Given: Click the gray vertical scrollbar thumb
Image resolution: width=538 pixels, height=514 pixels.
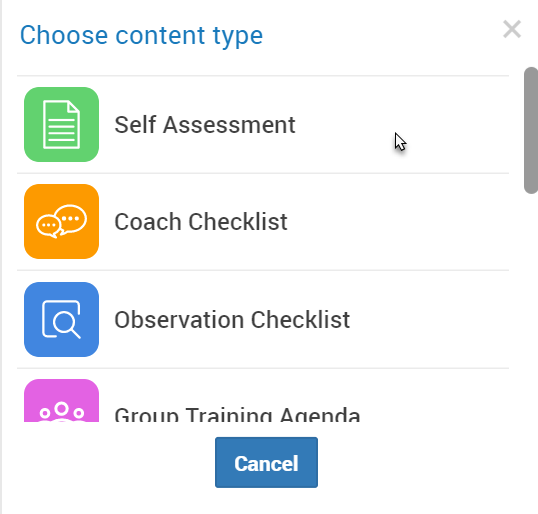Looking at the screenshot, I should [x=531, y=130].
